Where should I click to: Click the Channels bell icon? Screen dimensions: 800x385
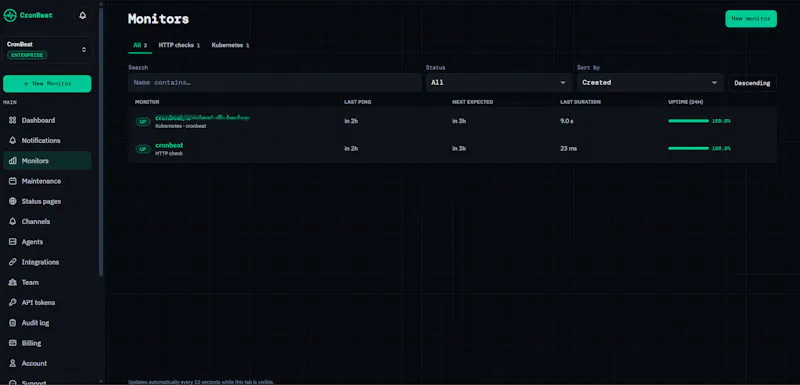pyautogui.click(x=13, y=221)
